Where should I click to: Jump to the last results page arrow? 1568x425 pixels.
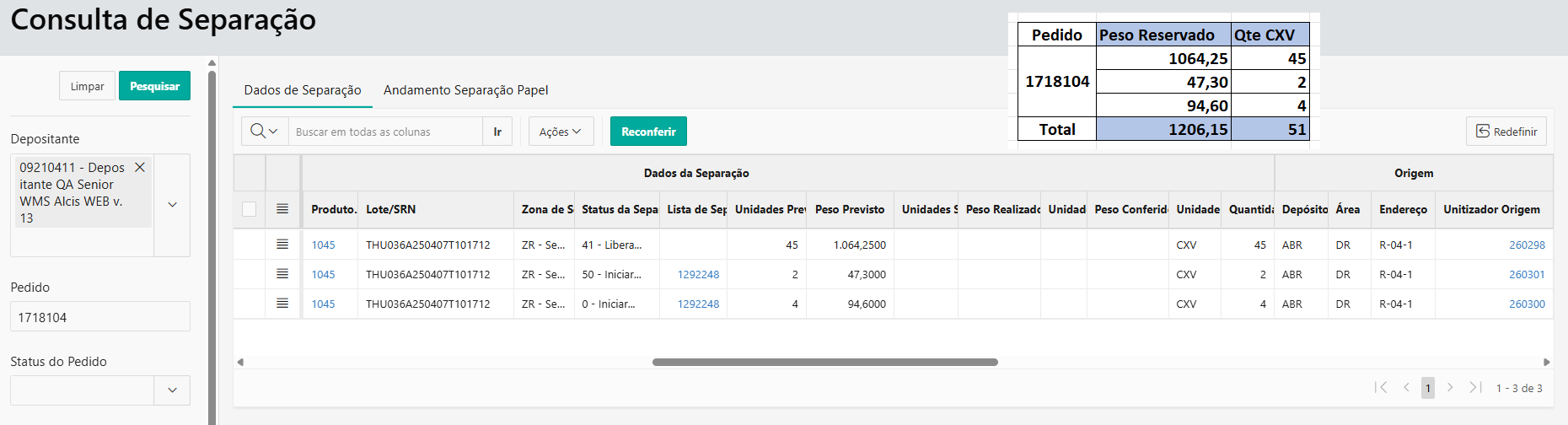coord(1475,388)
